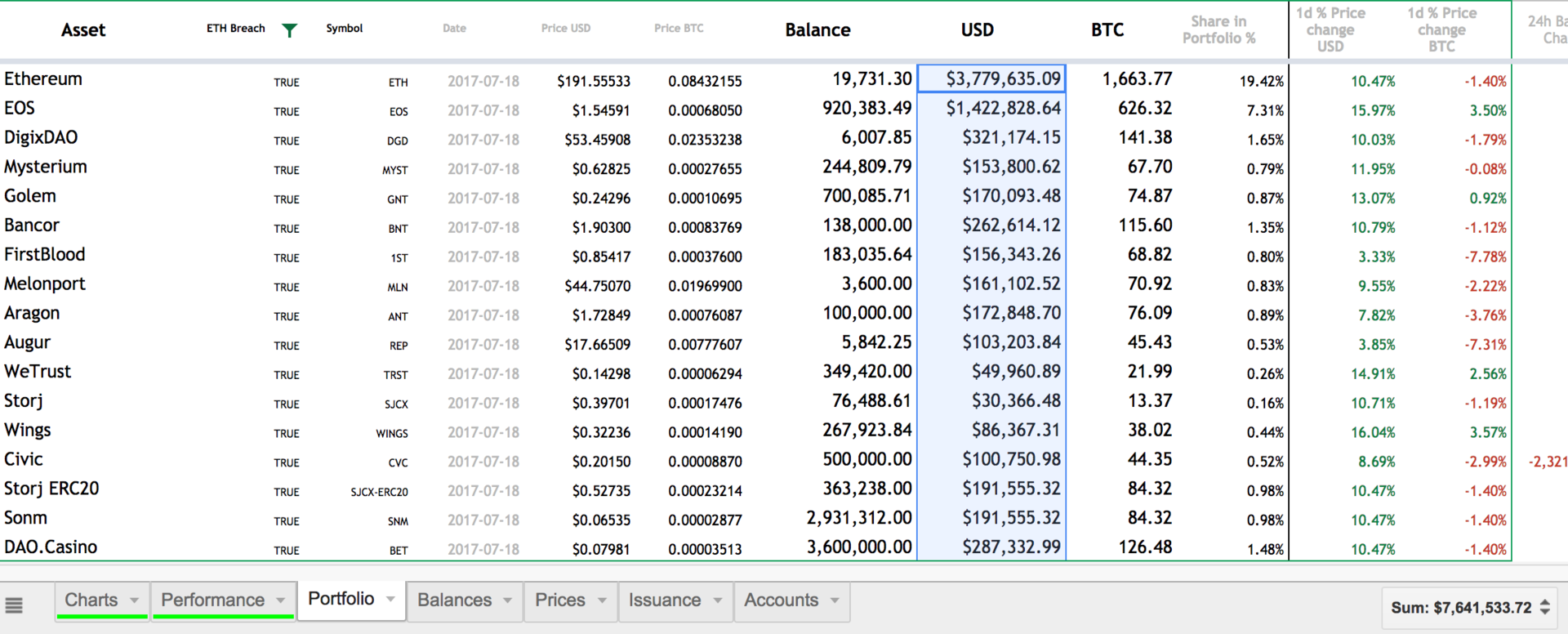Select the EOS asset cell
Image resolution: width=1568 pixels, height=634 pixels.
tap(20, 109)
